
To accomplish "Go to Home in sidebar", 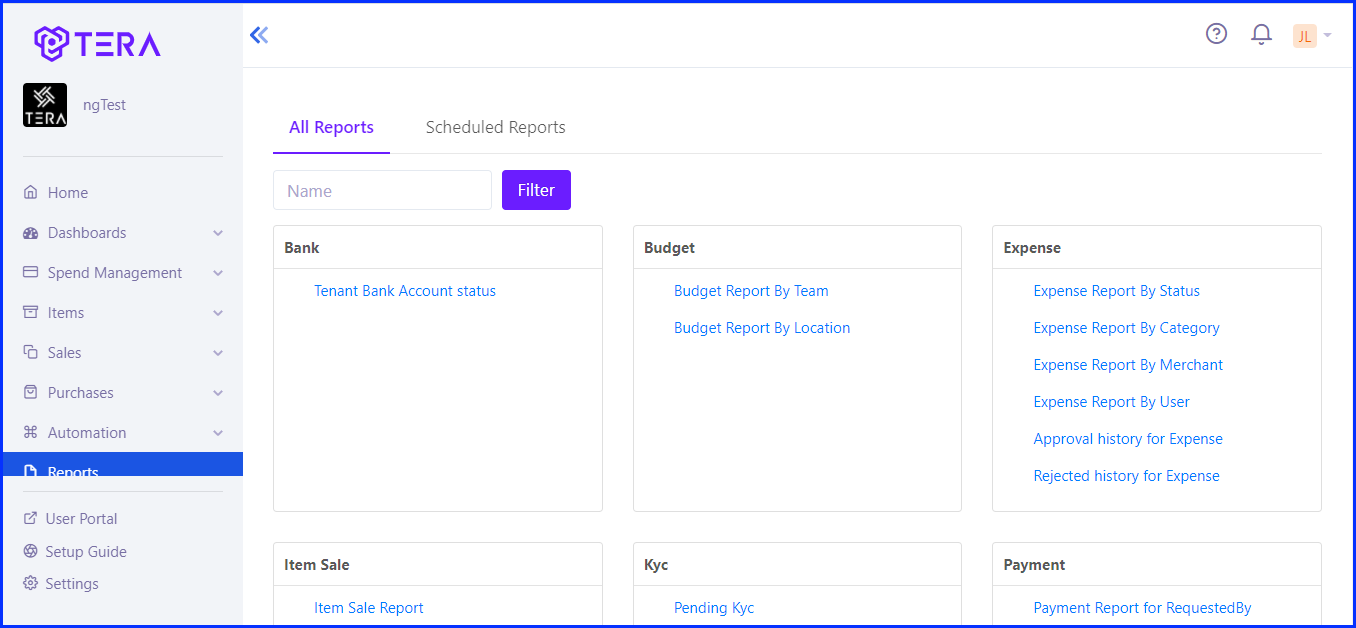I will [68, 193].
